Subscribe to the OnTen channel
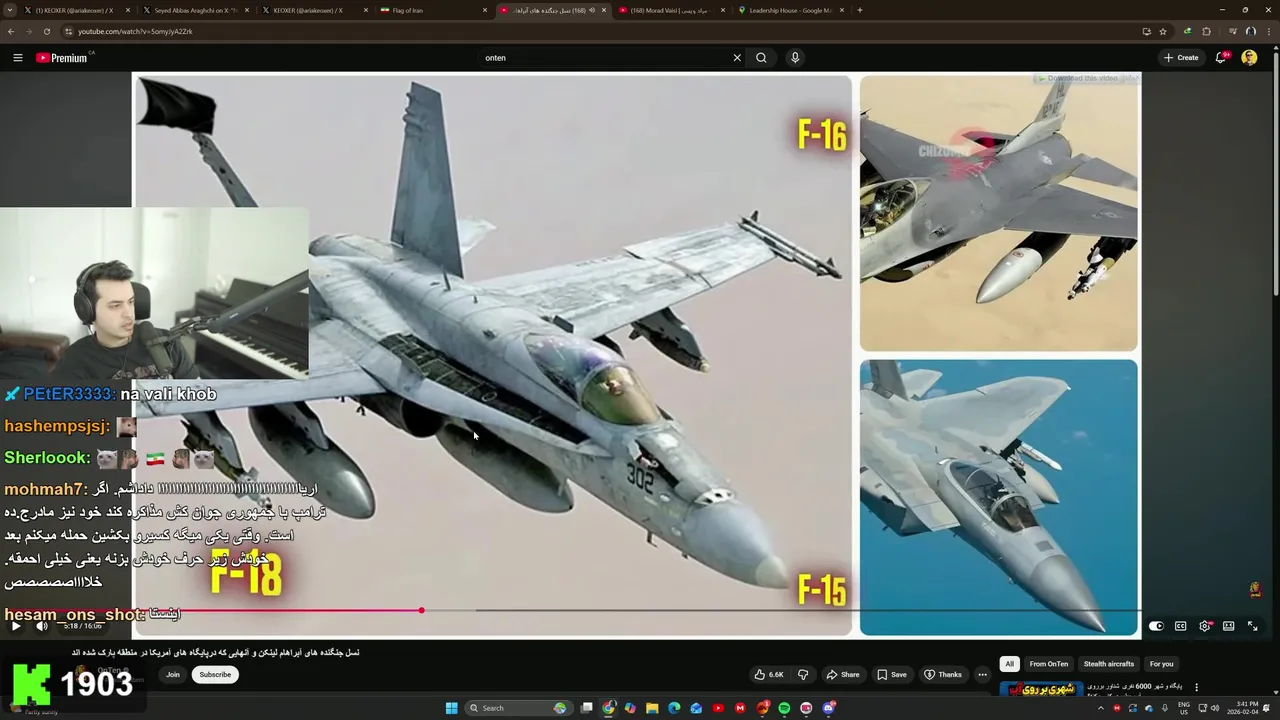Image resolution: width=1280 pixels, height=720 pixels. tap(215, 675)
